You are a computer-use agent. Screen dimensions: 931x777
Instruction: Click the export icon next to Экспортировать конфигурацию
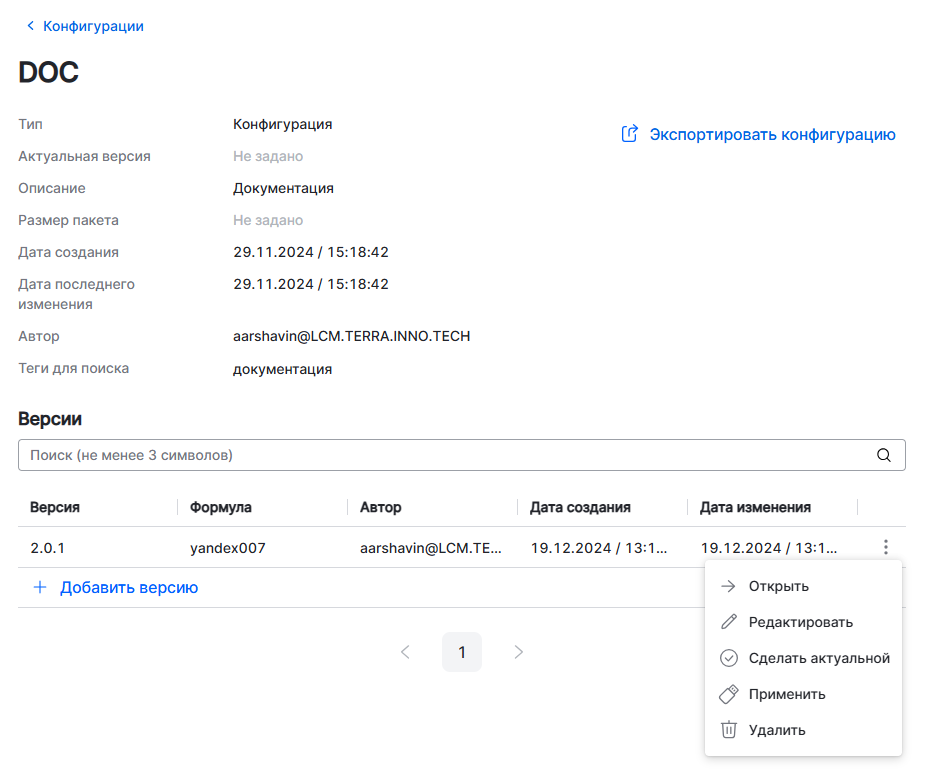tap(629, 134)
